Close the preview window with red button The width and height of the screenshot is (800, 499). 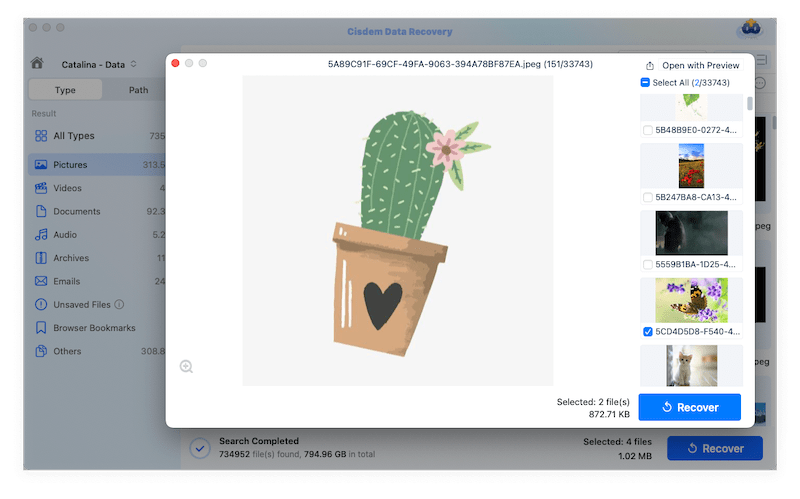pos(176,63)
